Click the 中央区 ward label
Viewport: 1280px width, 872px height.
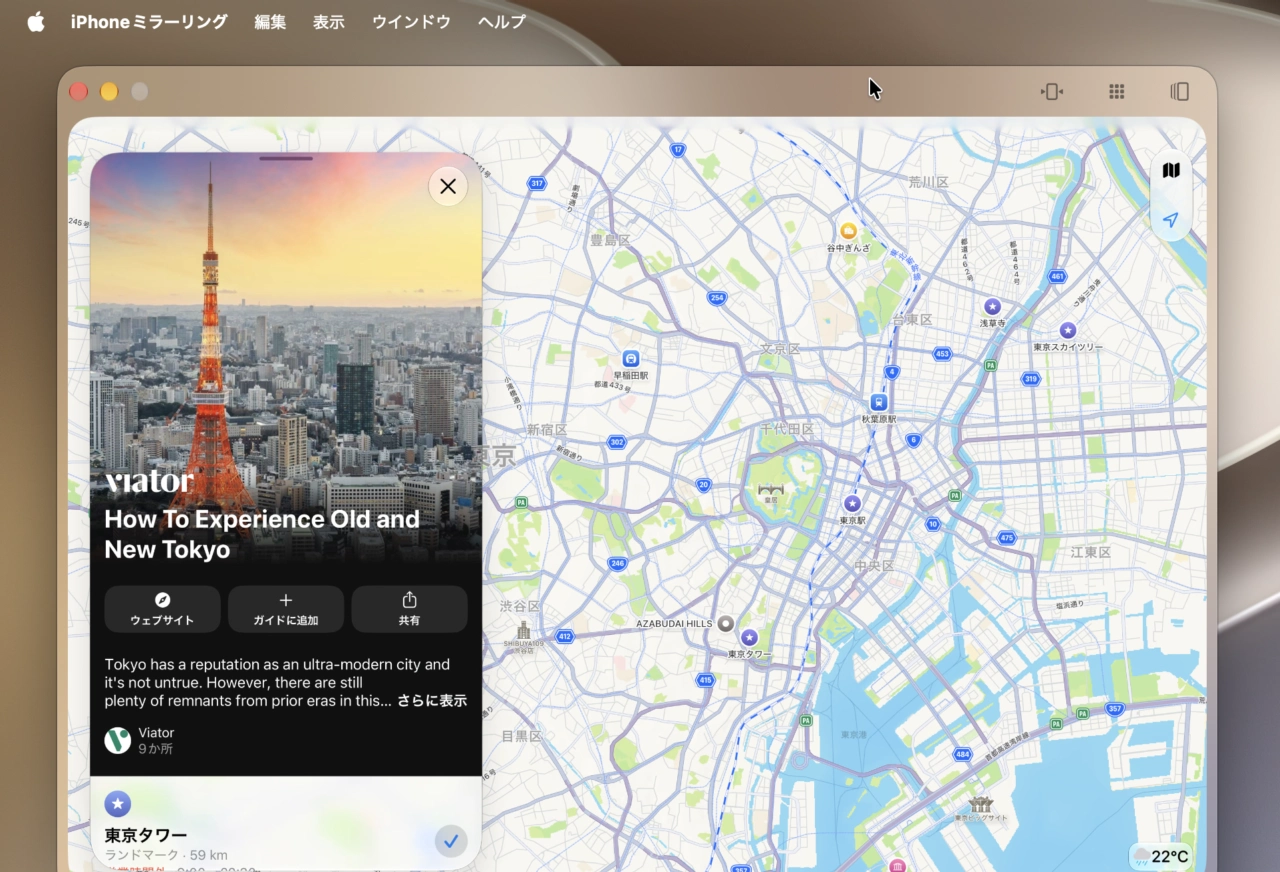[x=874, y=566]
